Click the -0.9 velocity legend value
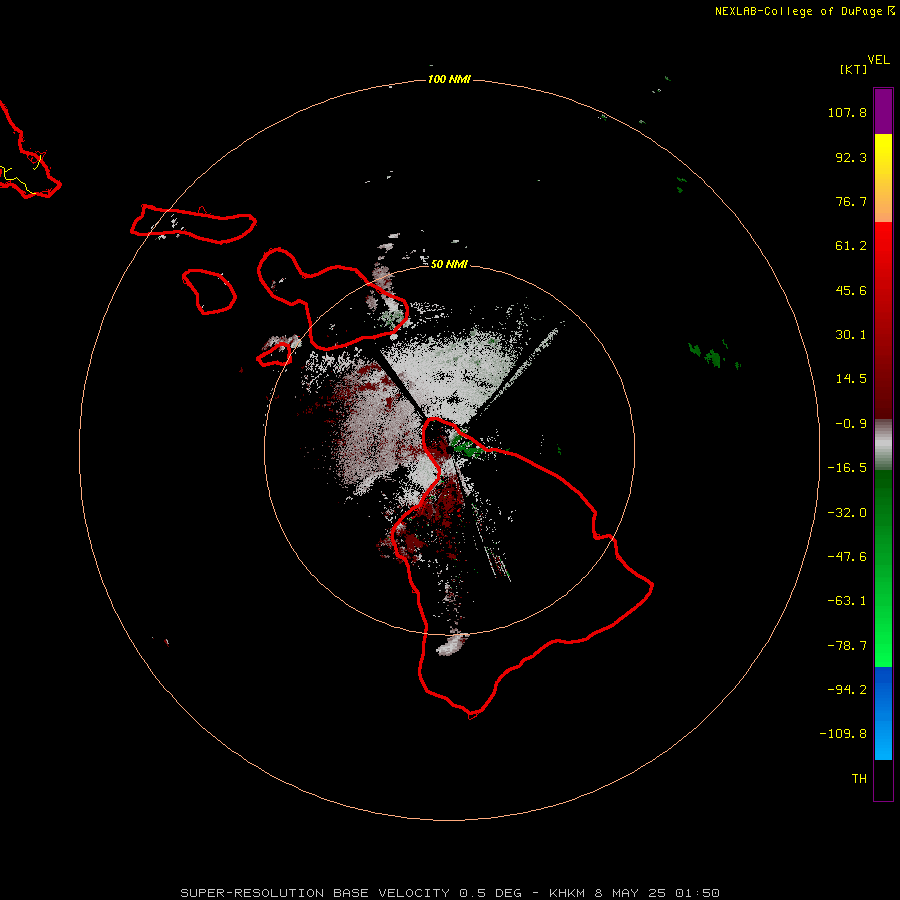 coord(851,424)
